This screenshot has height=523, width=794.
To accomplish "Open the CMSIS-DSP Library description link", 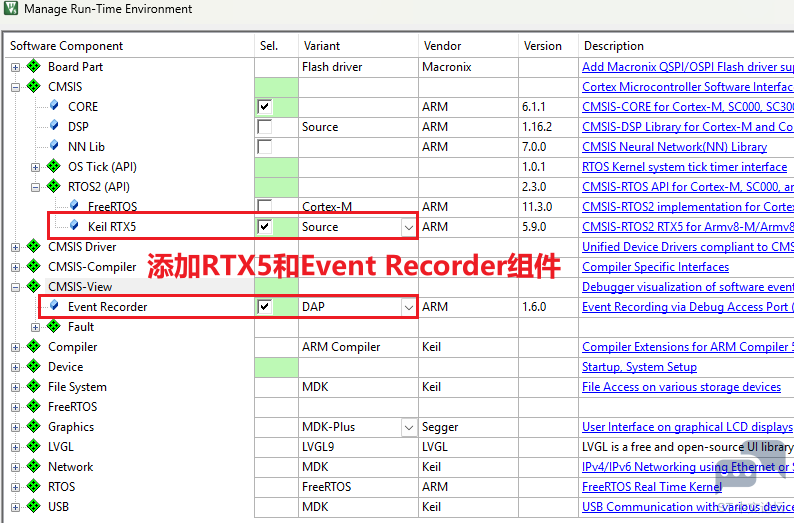I will pyautogui.click(x=688, y=127).
